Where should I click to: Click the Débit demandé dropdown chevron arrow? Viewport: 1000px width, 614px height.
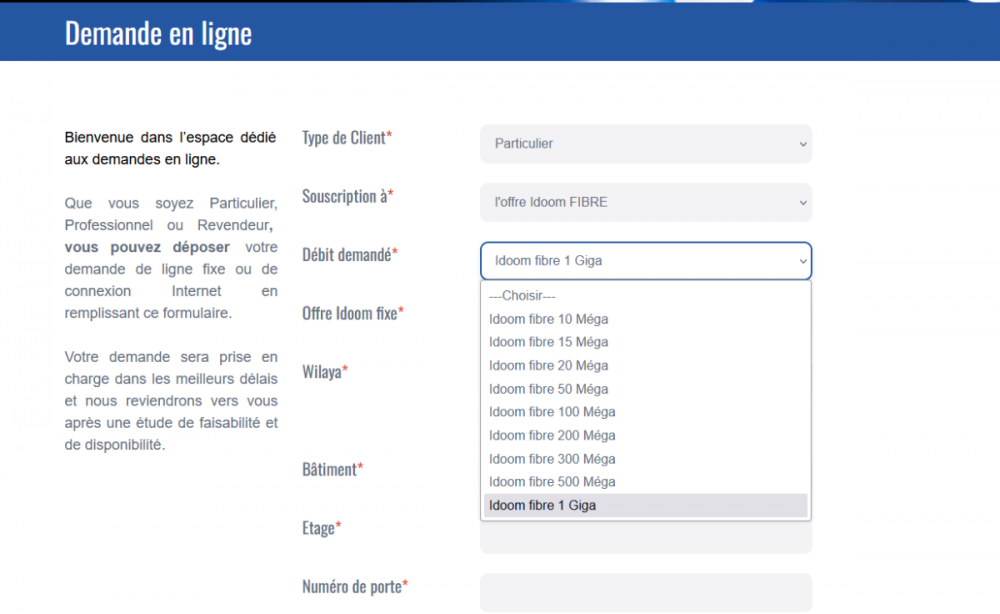tap(801, 262)
